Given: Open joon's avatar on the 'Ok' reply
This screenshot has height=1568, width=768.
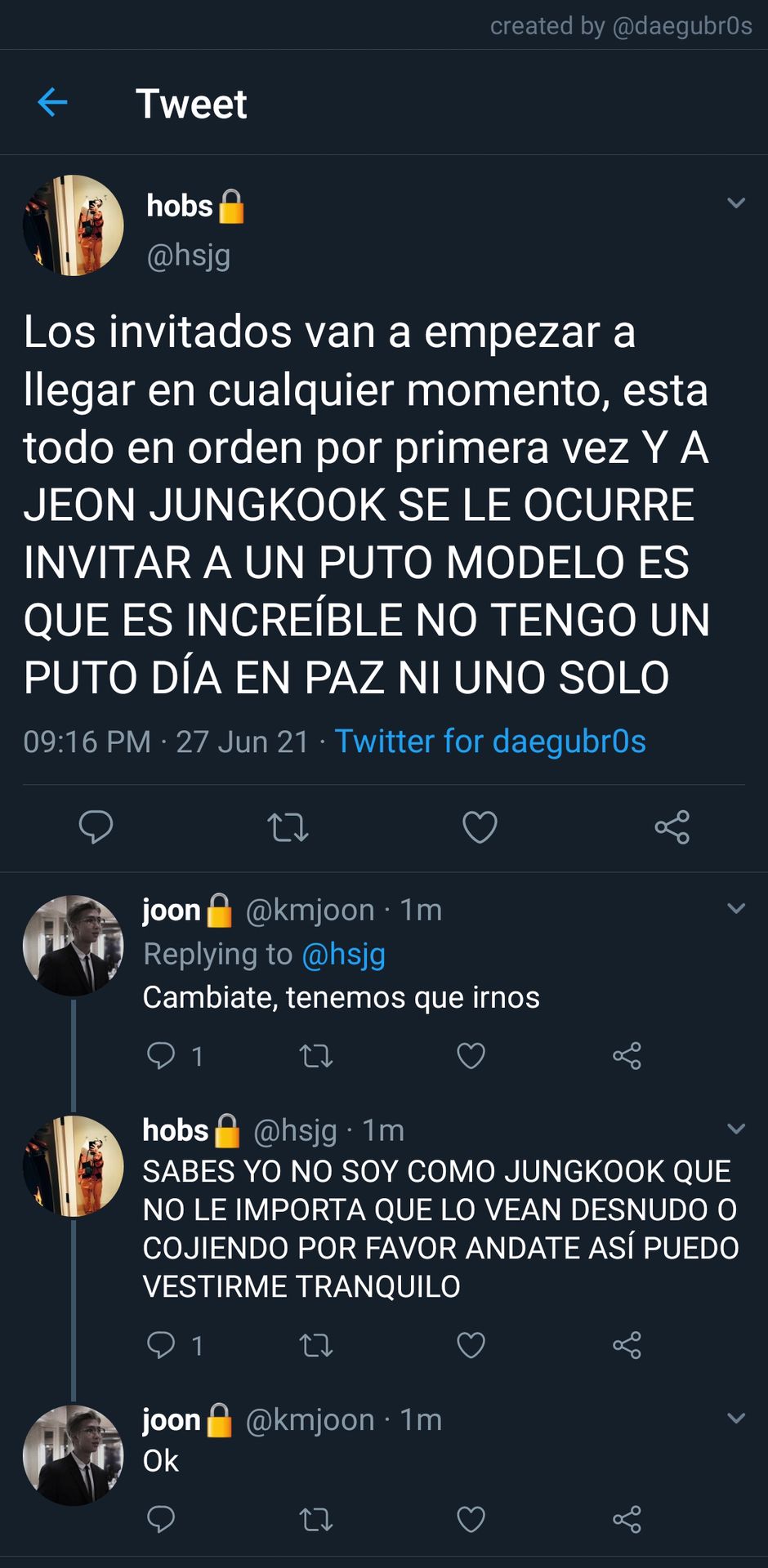Looking at the screenshot, I should point(74,1455).
